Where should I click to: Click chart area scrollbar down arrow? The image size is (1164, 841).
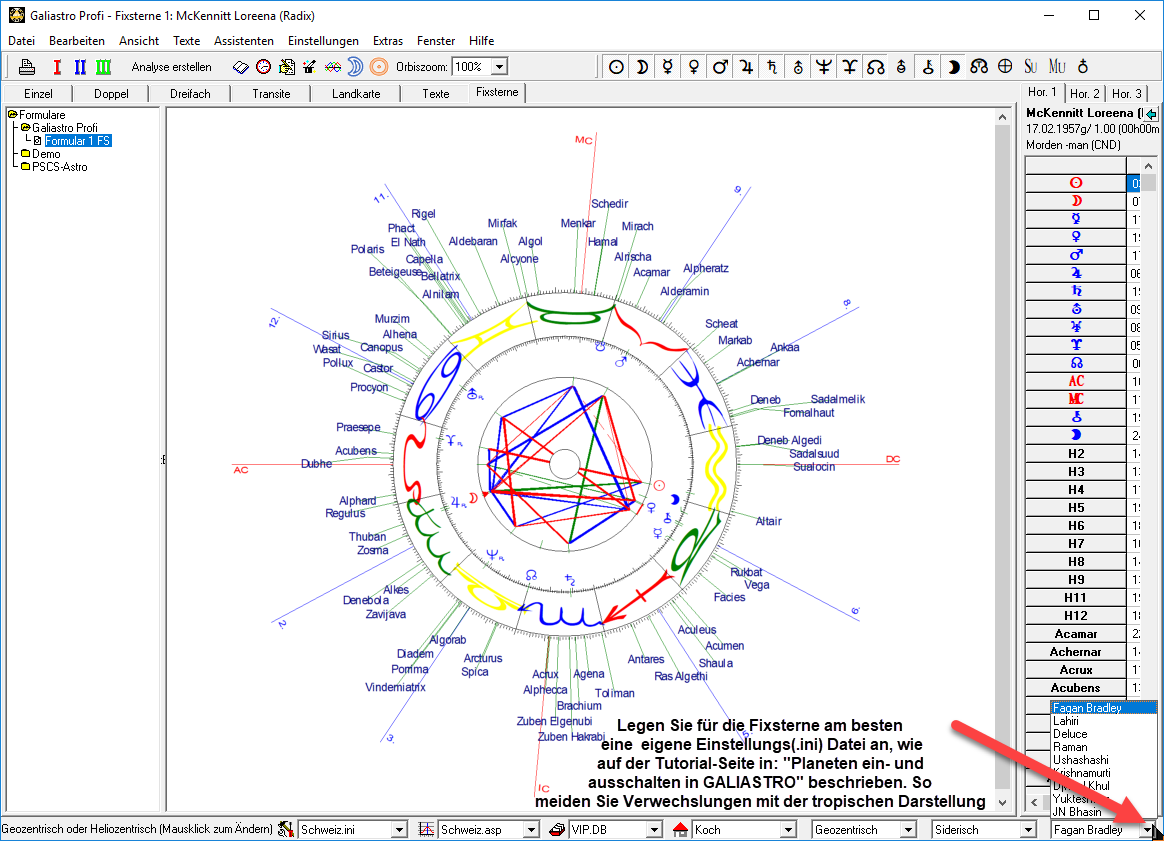point(1002,802)
